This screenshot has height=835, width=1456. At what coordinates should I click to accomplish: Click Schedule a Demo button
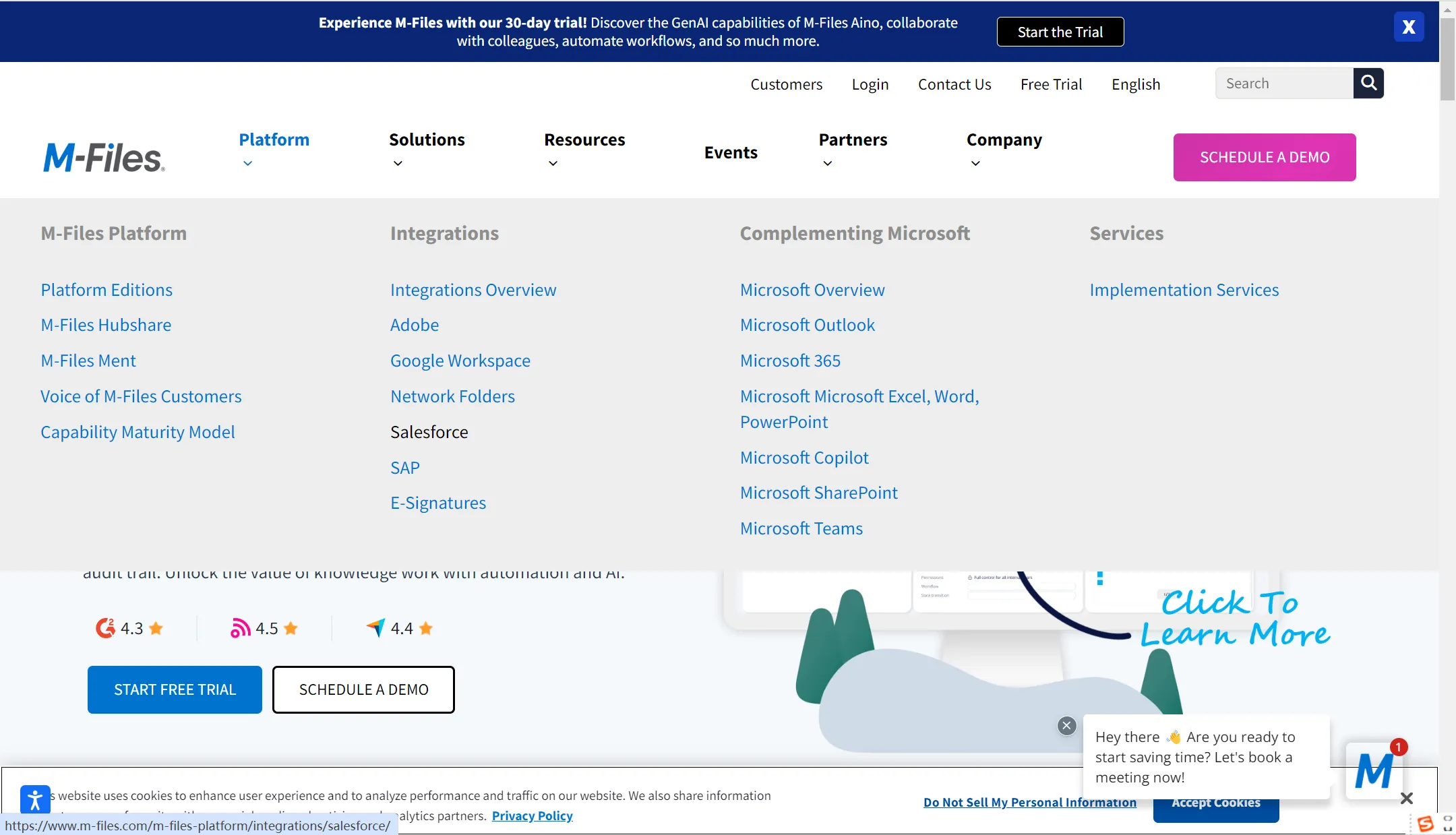click(x=1265, y=156)
